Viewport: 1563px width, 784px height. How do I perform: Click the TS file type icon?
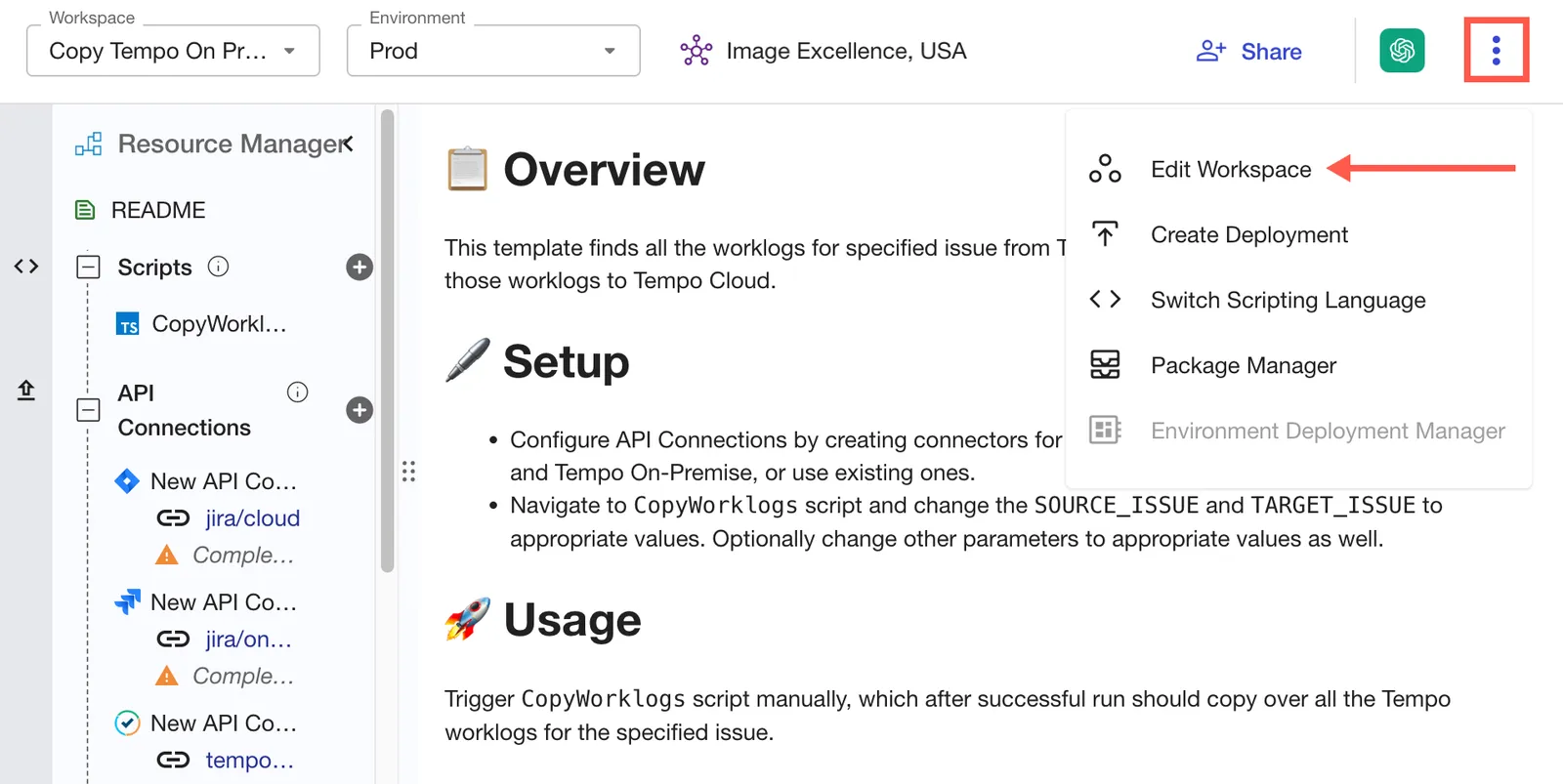pos(128,324)
